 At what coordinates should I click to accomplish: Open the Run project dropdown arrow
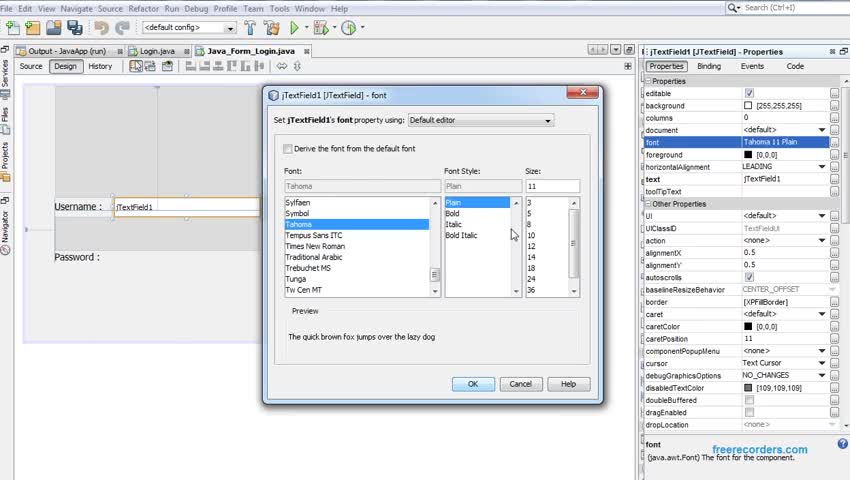click(x=306, y=28)
